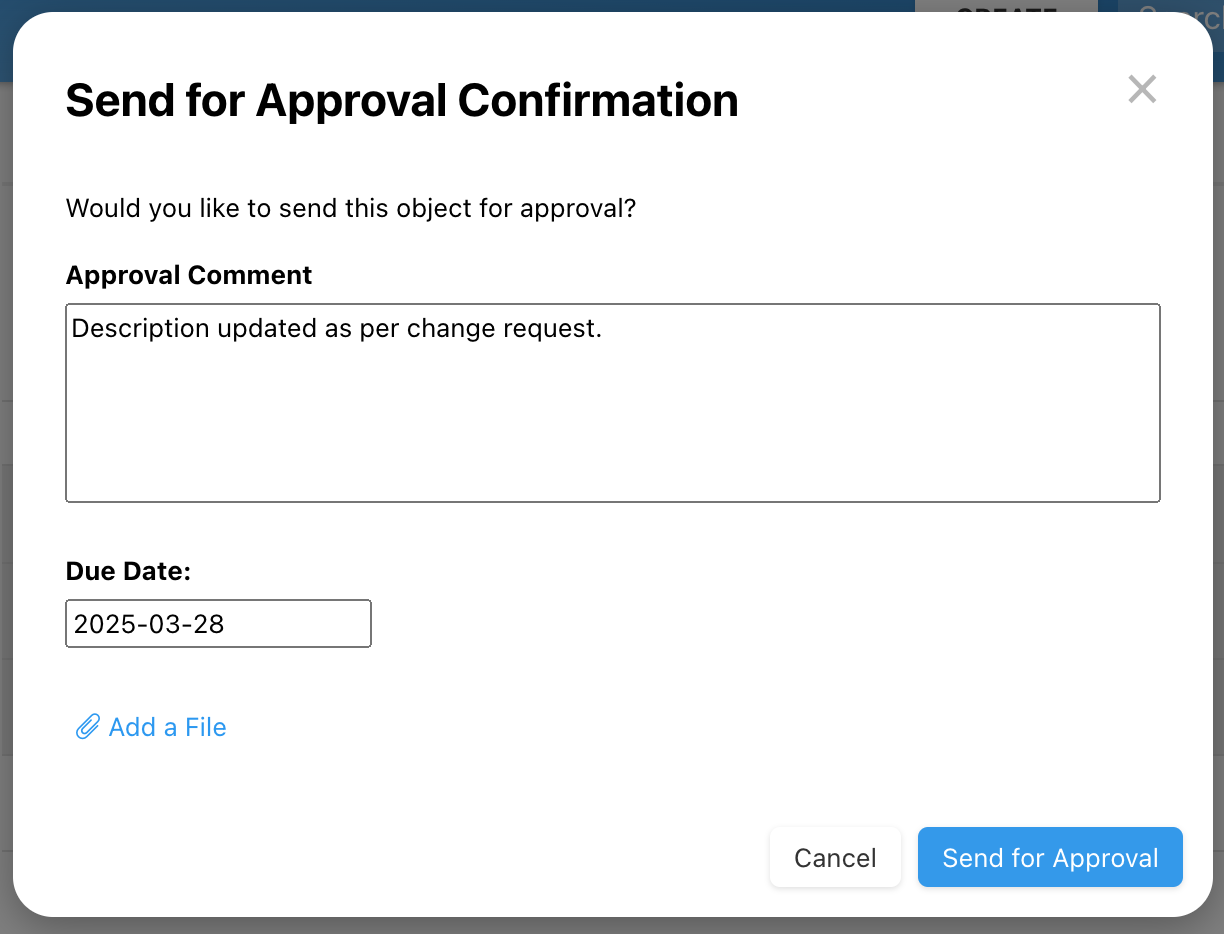Click into the Due Date field
Image resolution: width=1224 pixels, height=934 pixels.
218,624
